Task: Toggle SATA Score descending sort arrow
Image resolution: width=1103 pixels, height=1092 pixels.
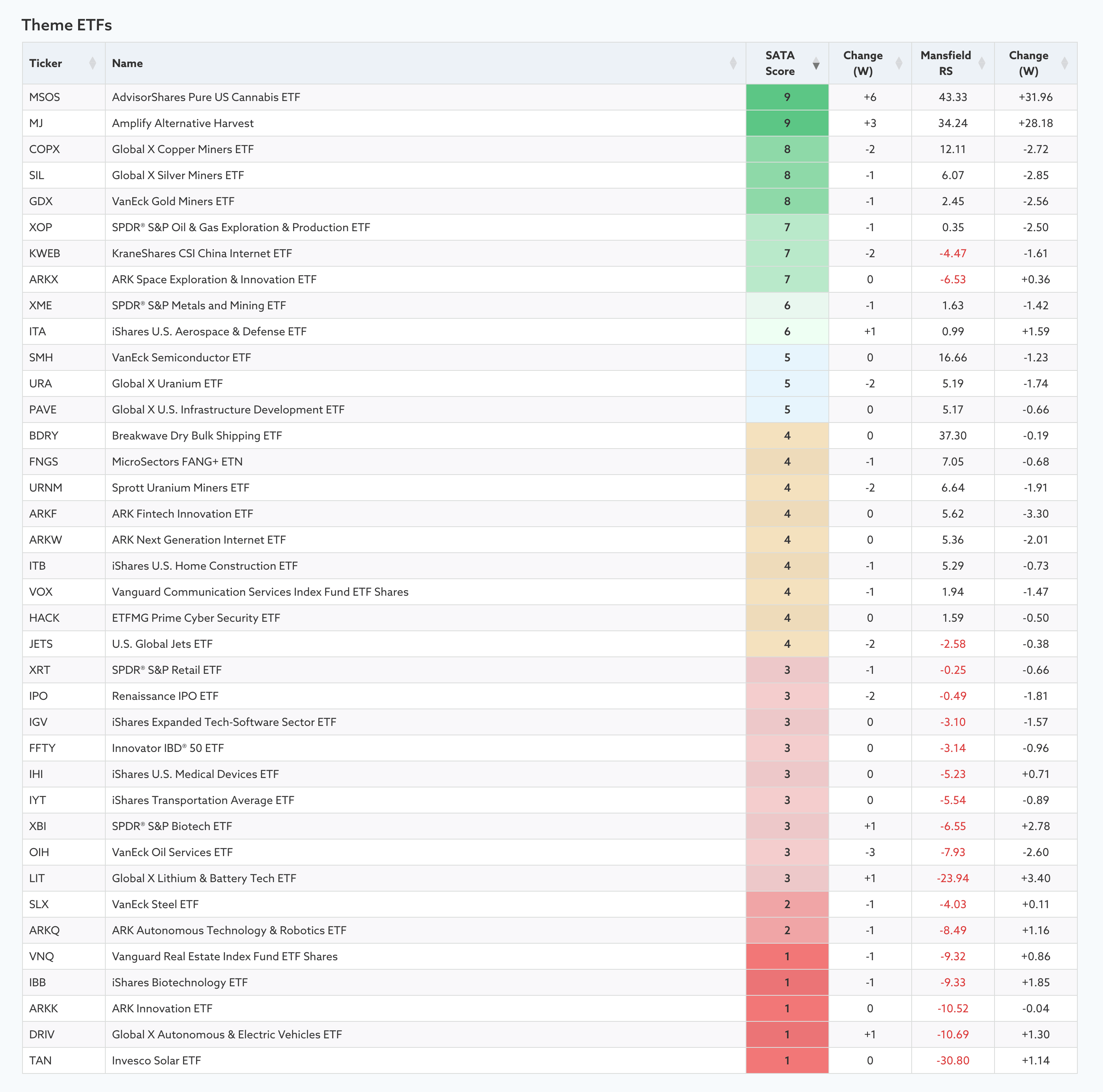Action: pos(816,64)
